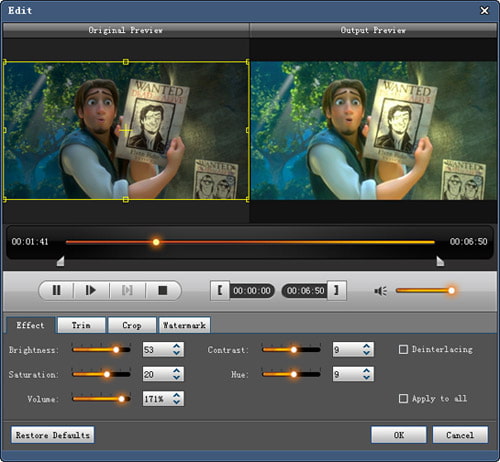
Task: Click the Output Preview header
Action: point(373,30)
